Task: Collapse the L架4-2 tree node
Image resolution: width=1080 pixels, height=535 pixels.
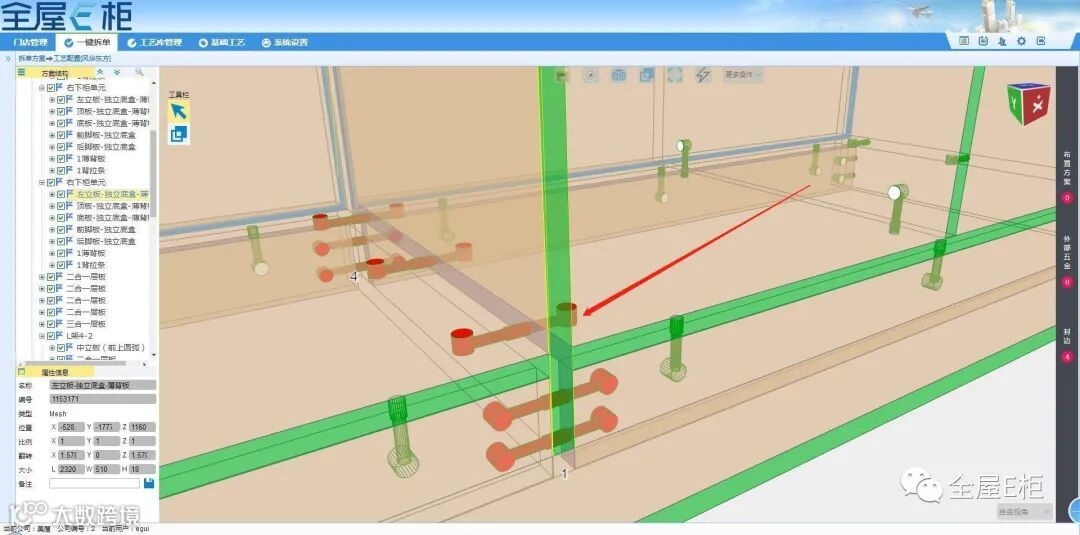Action: coord(42,336)
